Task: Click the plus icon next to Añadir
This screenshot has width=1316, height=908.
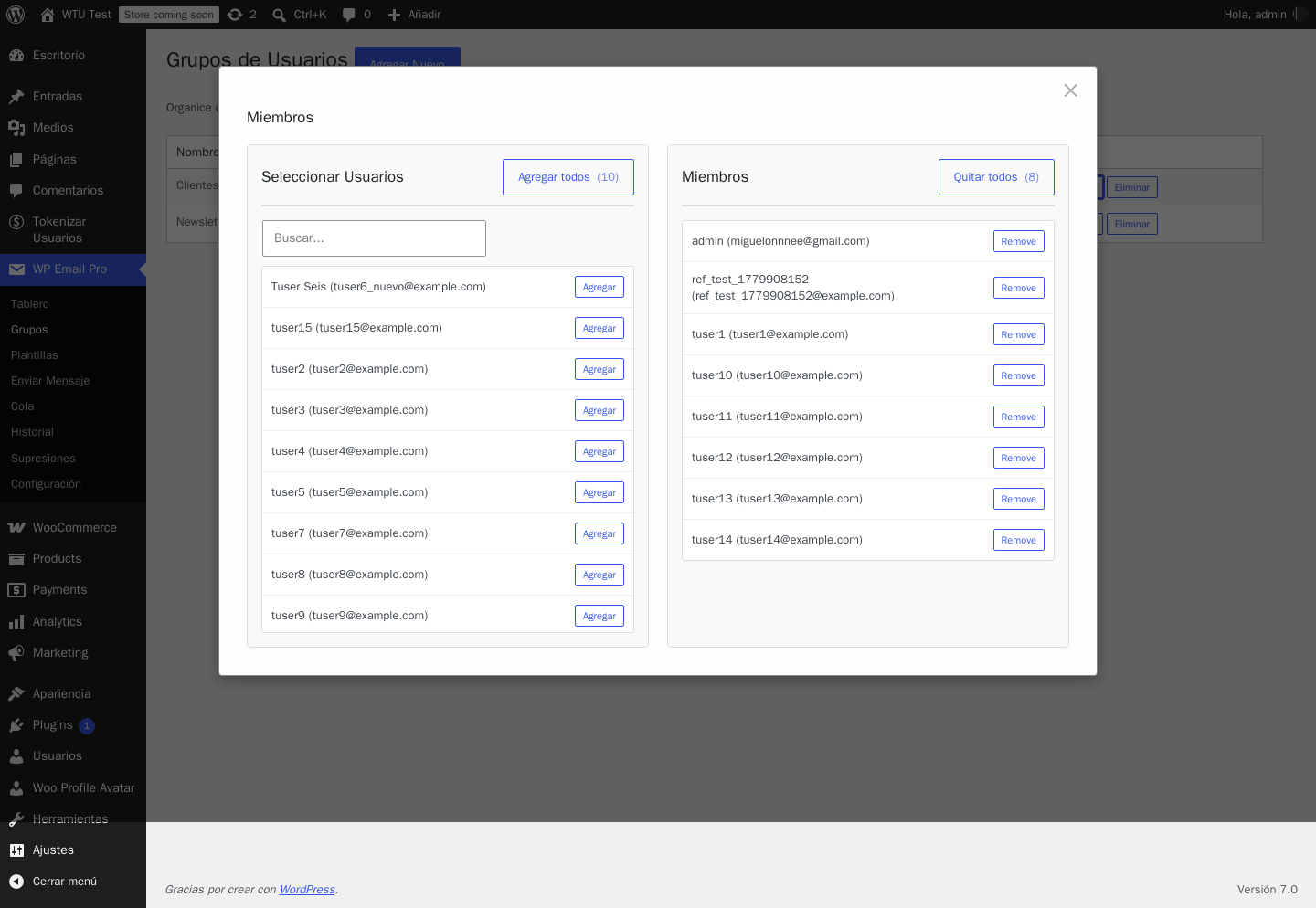Action: 394,15
